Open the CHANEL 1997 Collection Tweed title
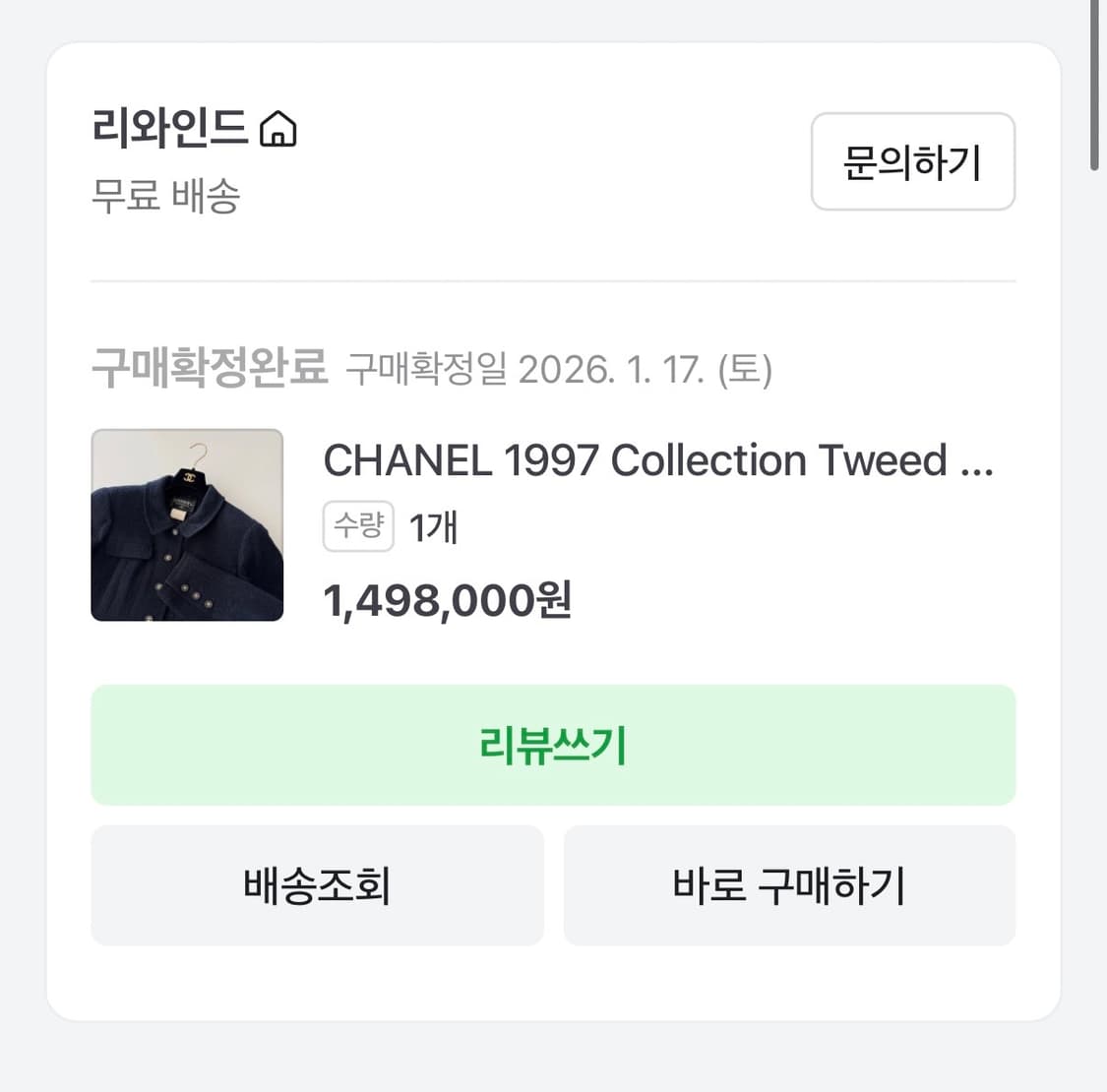Screen dimensions: 1107x1092 (x=635, y=460)
